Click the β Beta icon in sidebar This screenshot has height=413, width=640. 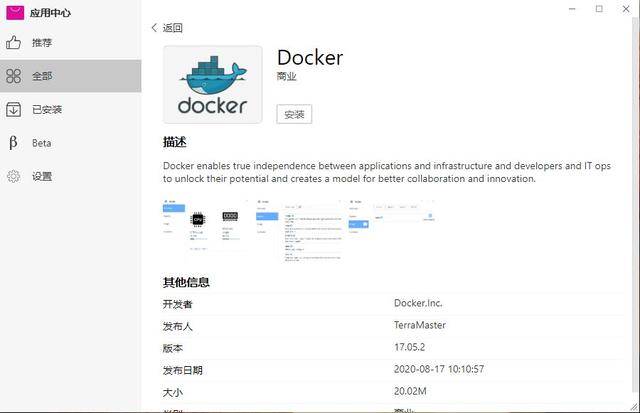(14, 143)
